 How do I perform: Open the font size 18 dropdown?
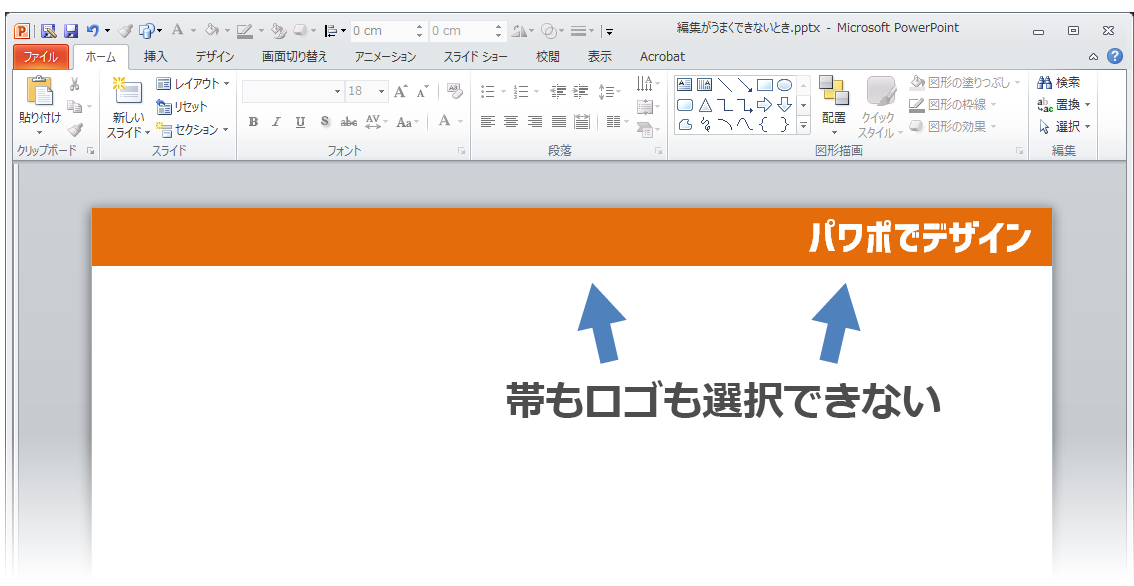coord(367,91)
